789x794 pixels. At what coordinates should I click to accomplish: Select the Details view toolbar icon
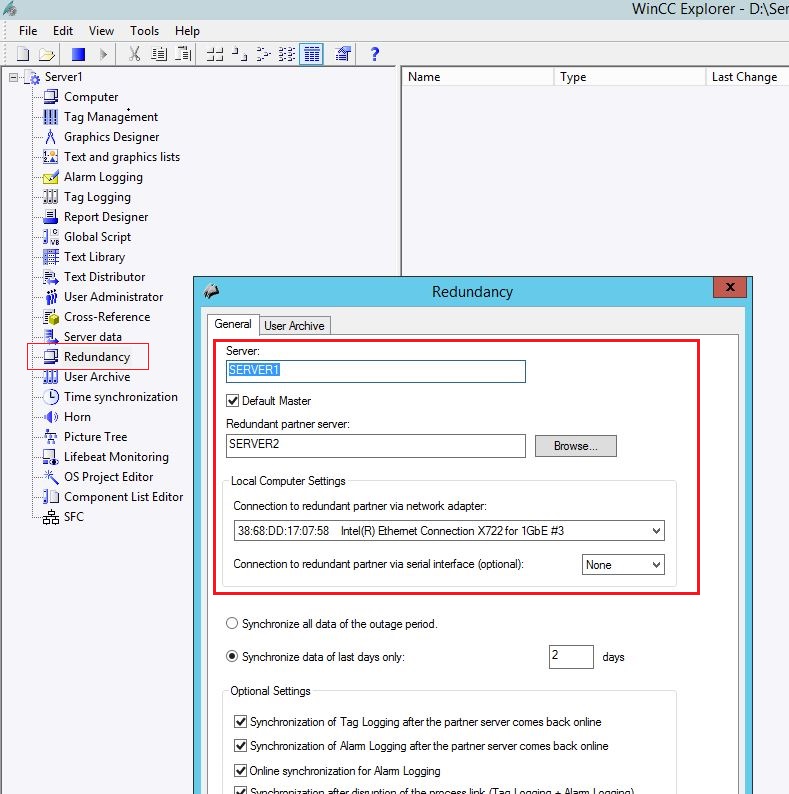click(x=311, y=54)
